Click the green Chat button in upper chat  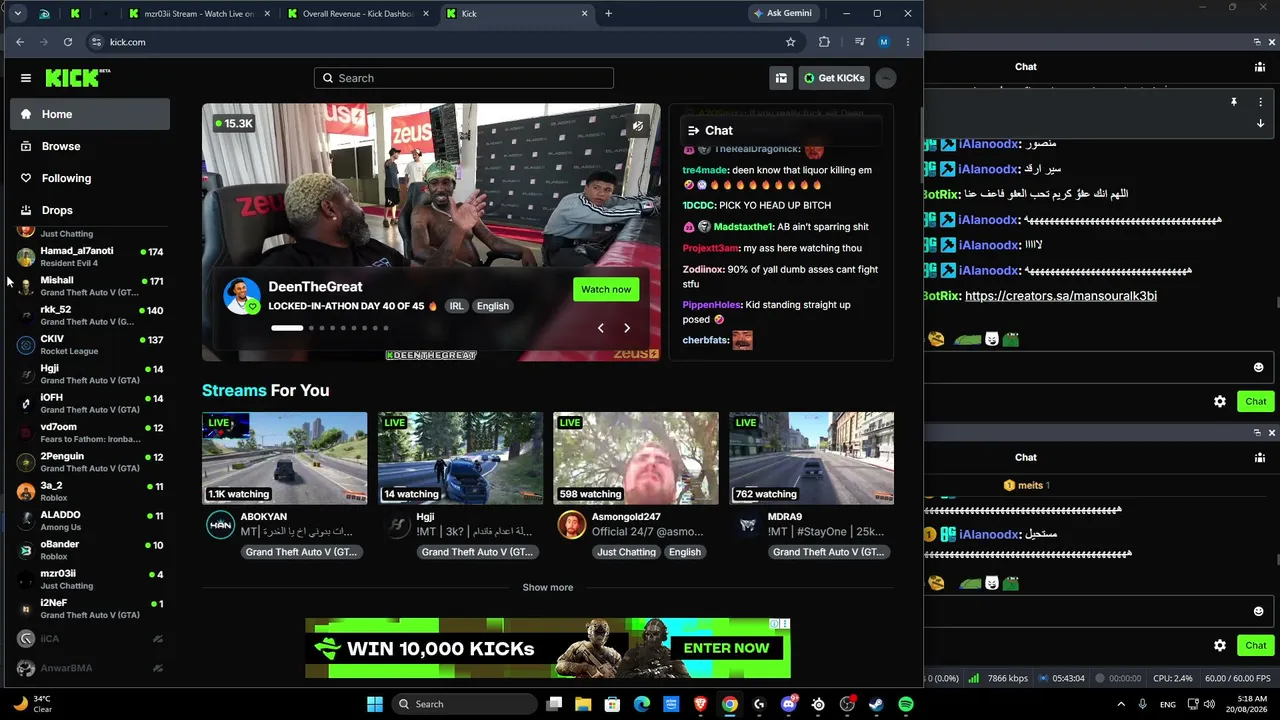click(x=1256, y=401)
